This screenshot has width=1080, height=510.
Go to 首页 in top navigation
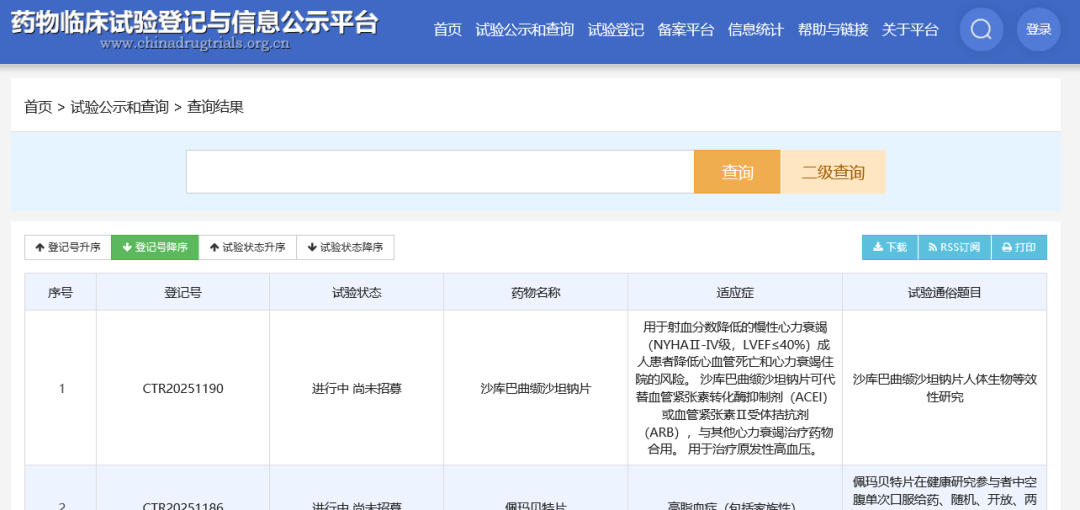447,30
